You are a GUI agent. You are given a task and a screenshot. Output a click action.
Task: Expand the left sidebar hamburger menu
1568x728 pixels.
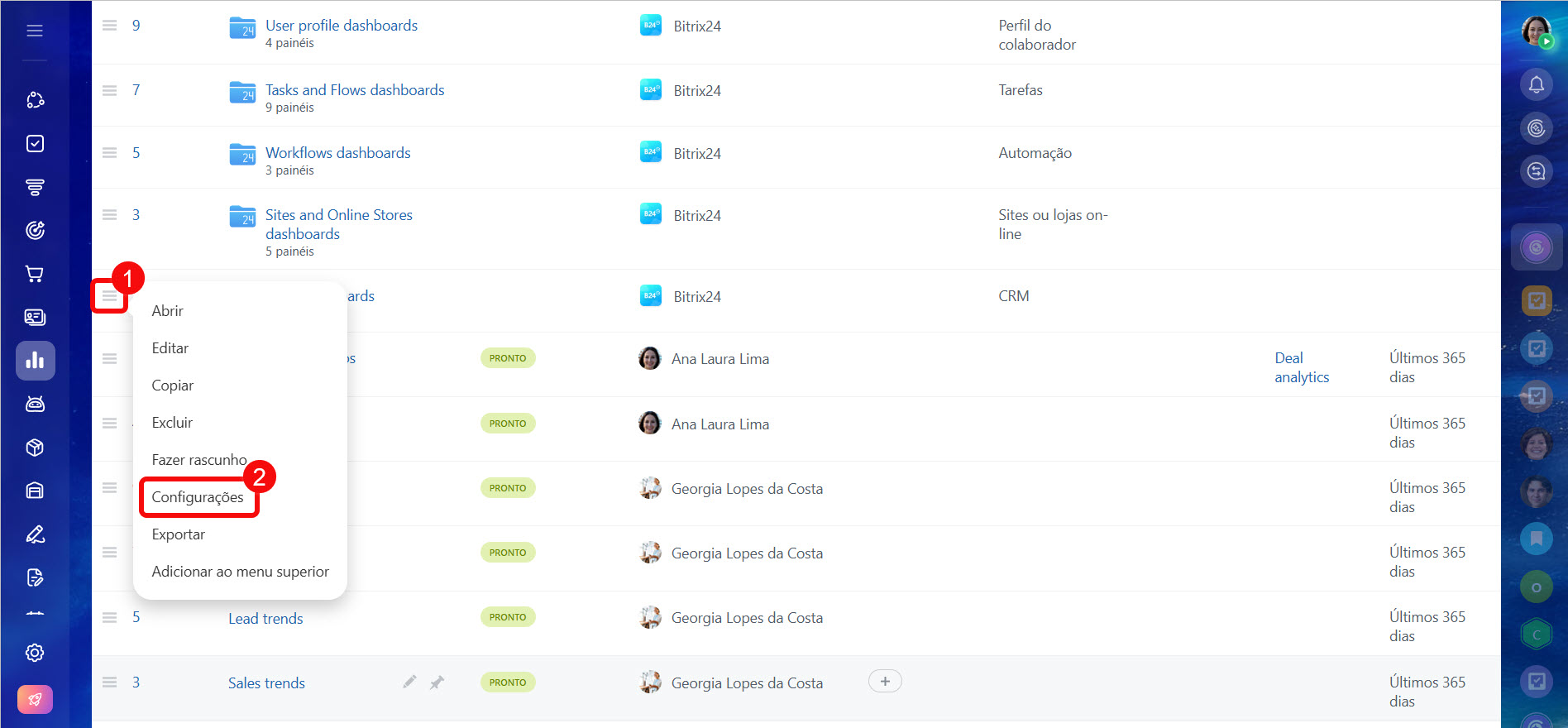(35, 31)
